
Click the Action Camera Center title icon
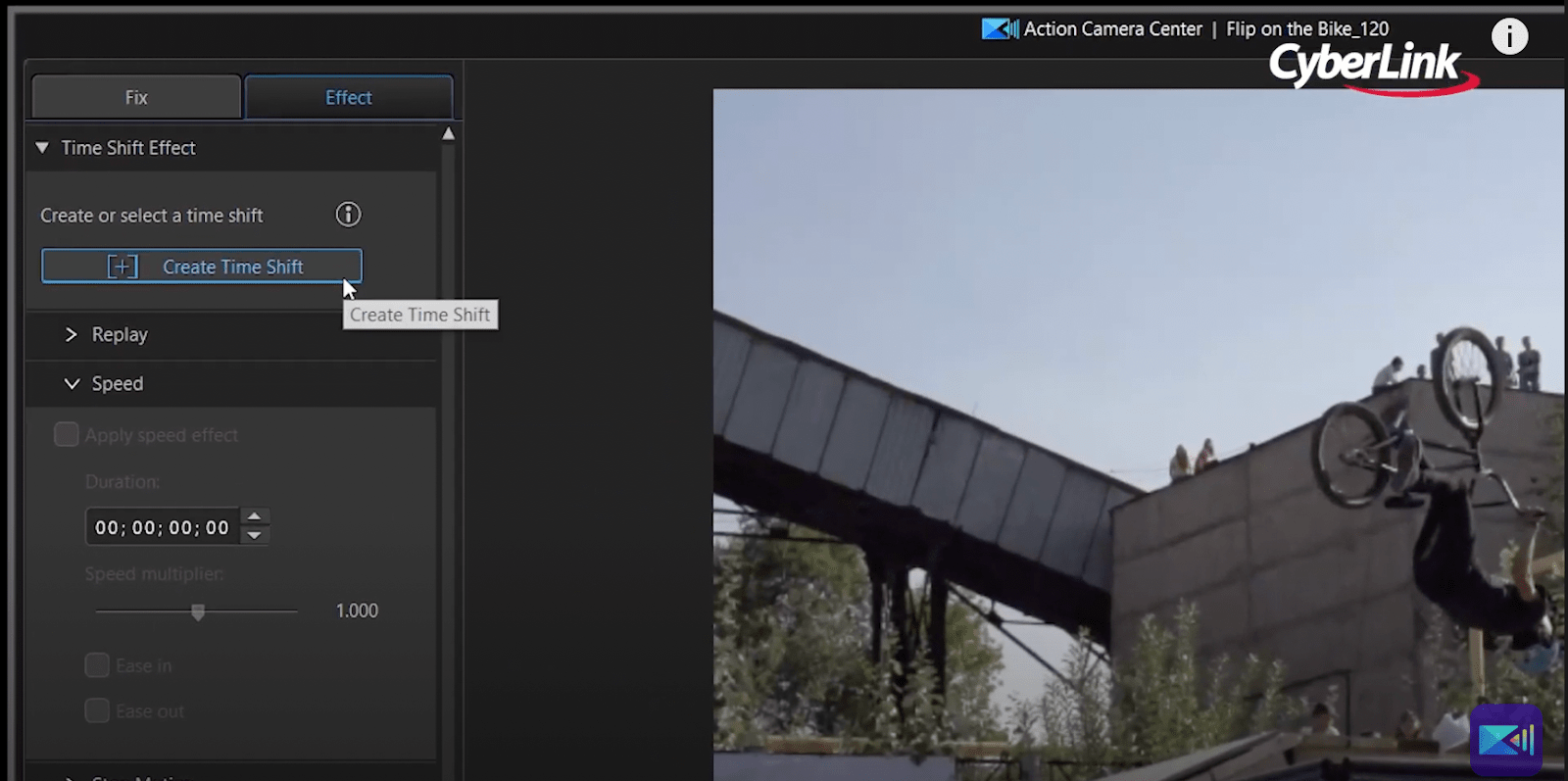[1000, 29]
